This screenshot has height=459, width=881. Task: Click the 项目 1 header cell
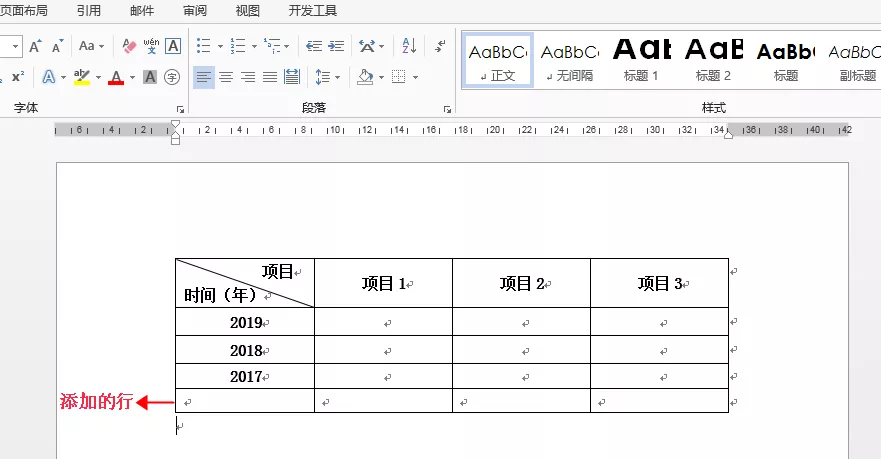[x=383, y=283]
